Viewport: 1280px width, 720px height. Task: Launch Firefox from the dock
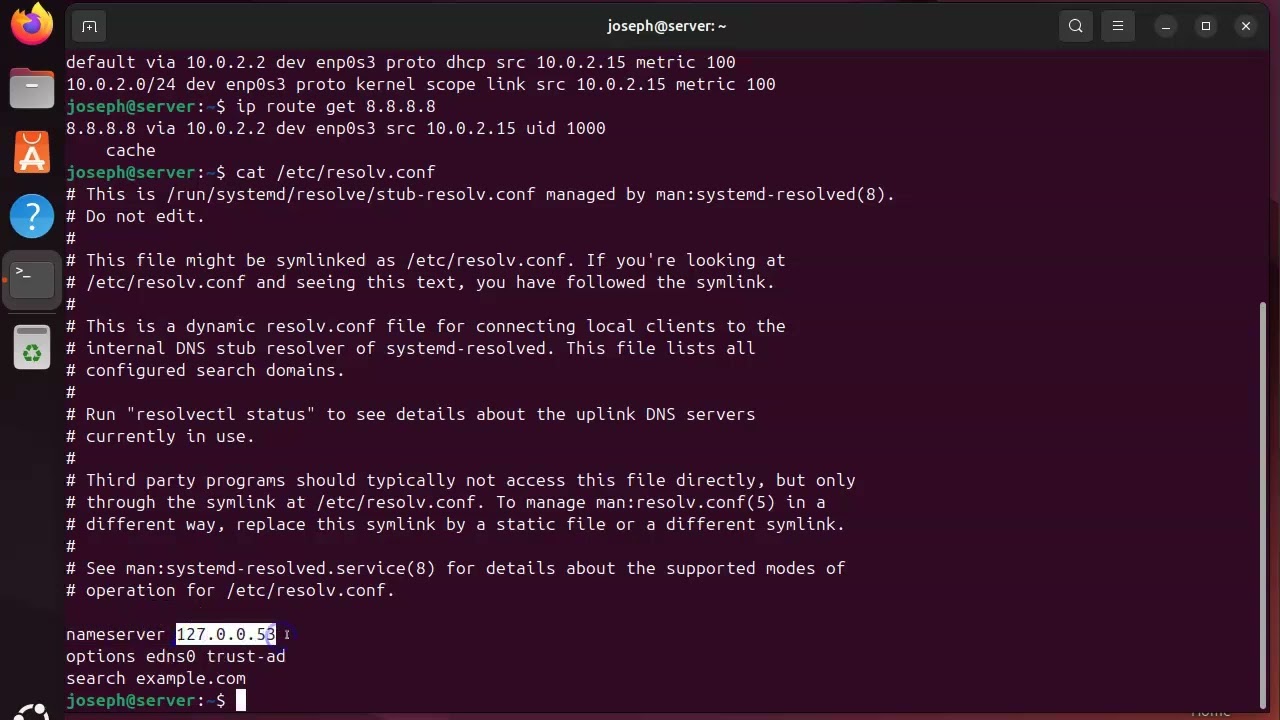point(32,25)
